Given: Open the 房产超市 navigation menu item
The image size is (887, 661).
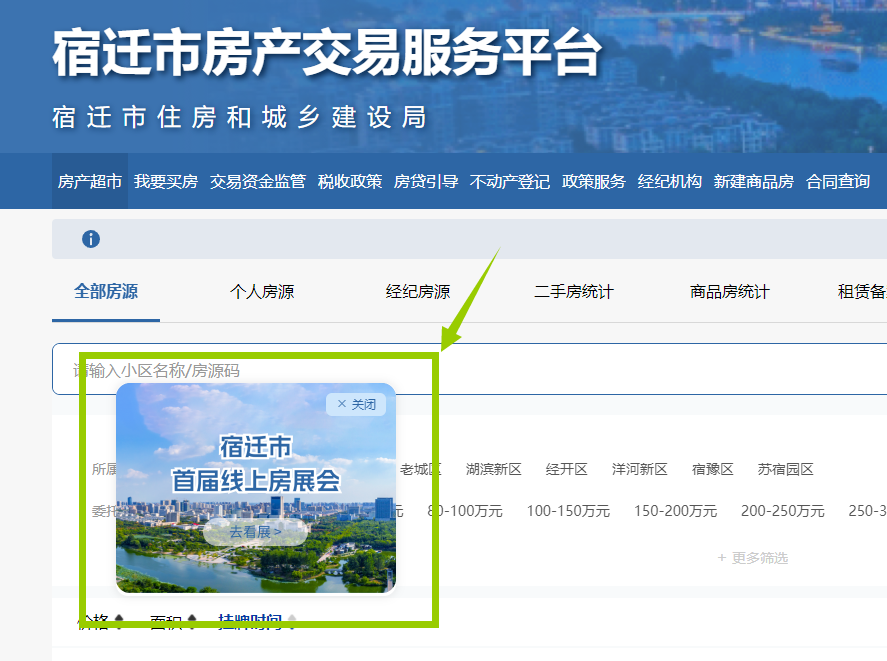Looking at the screenshot, I should coord(90,181).
